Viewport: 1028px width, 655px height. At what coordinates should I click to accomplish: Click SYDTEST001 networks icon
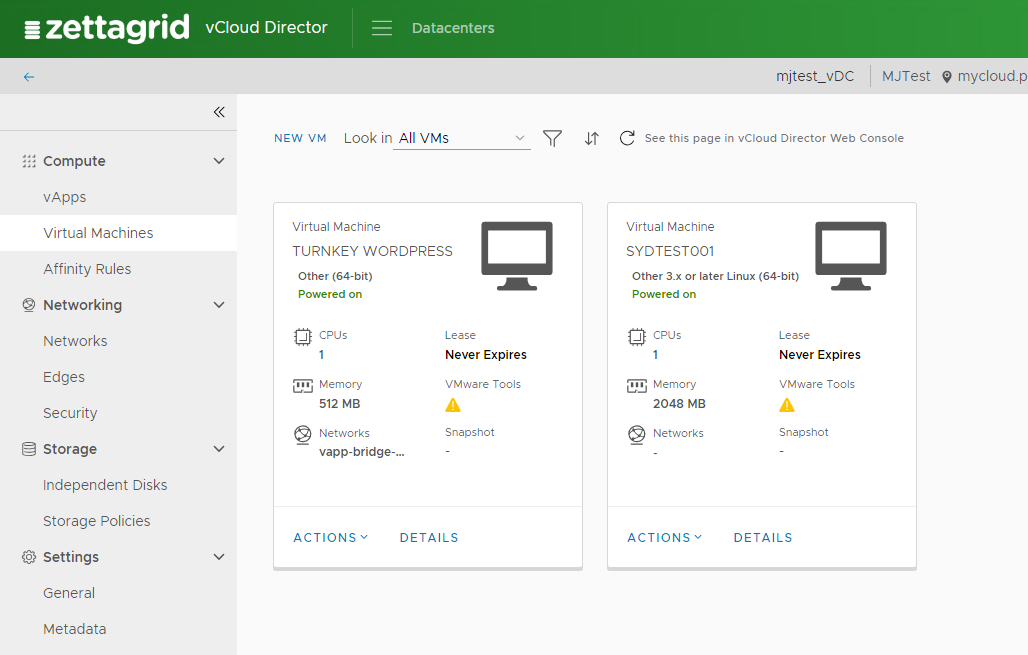click(x=637, y=435)
